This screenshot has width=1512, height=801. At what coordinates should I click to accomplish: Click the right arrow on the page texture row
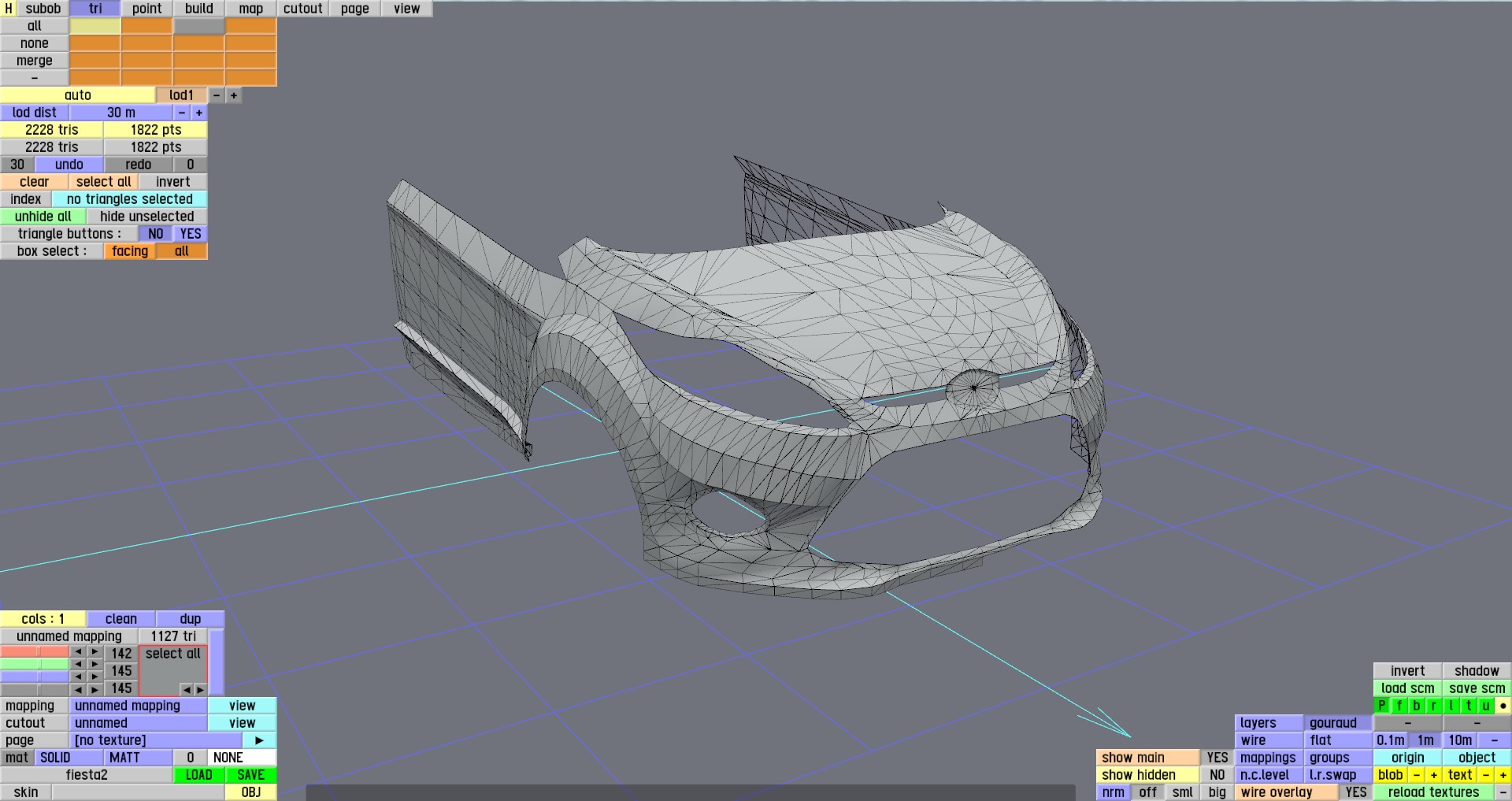pyautogui.click(x=259, y=740)
